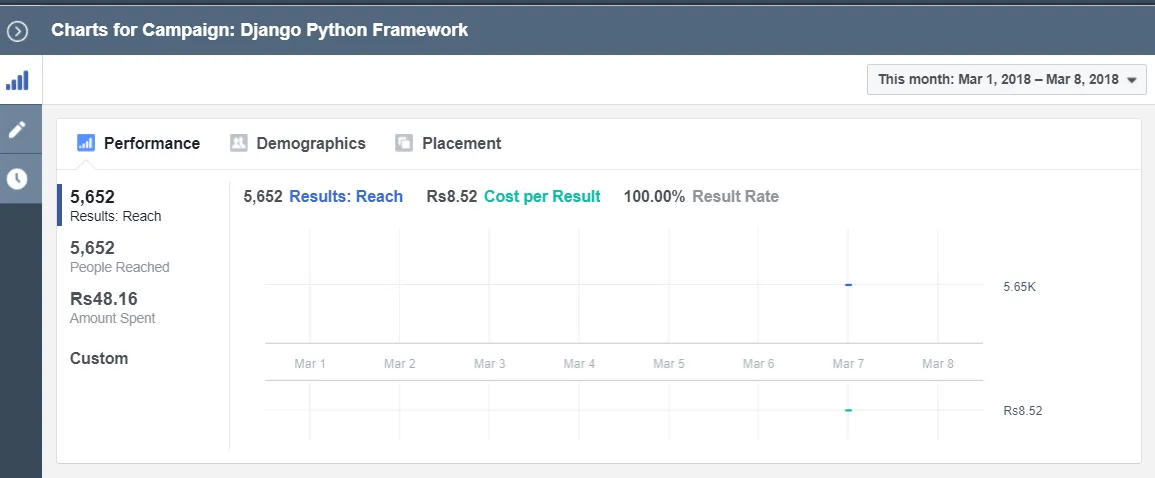Click the Mar 6 axis label
Image resolution: width=1155 pixels, height=478 pixels.
tap(758, 363)
